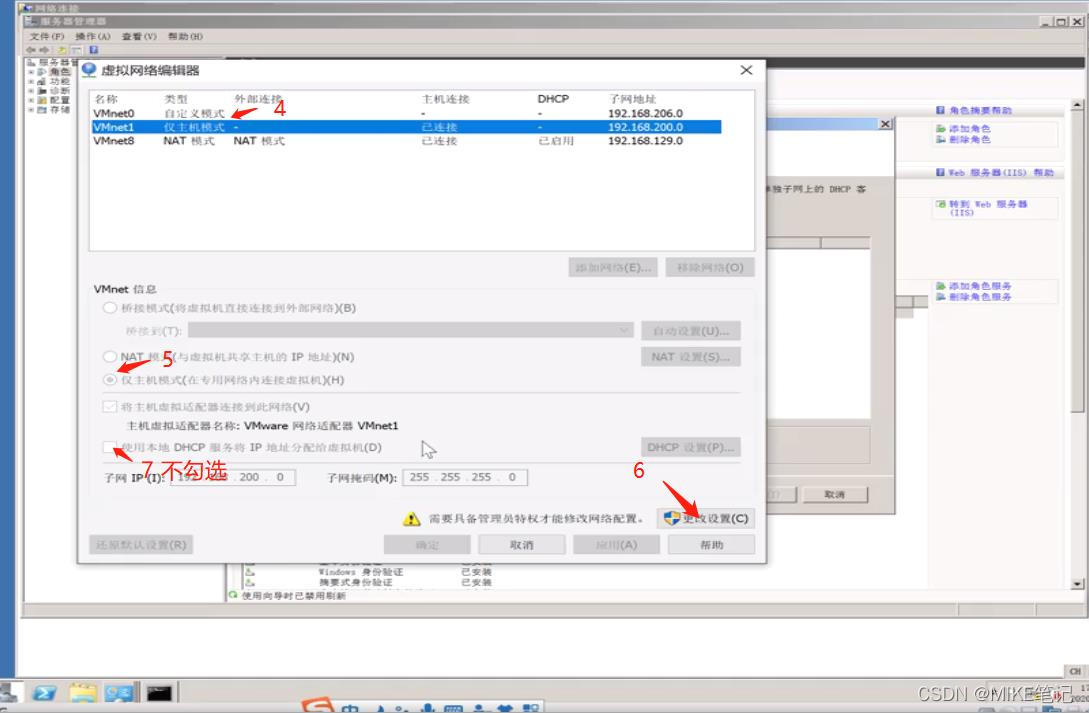1089x713 pixels.
Task: Click the DHCP 设置(P)... button
Action: point(691,447)
